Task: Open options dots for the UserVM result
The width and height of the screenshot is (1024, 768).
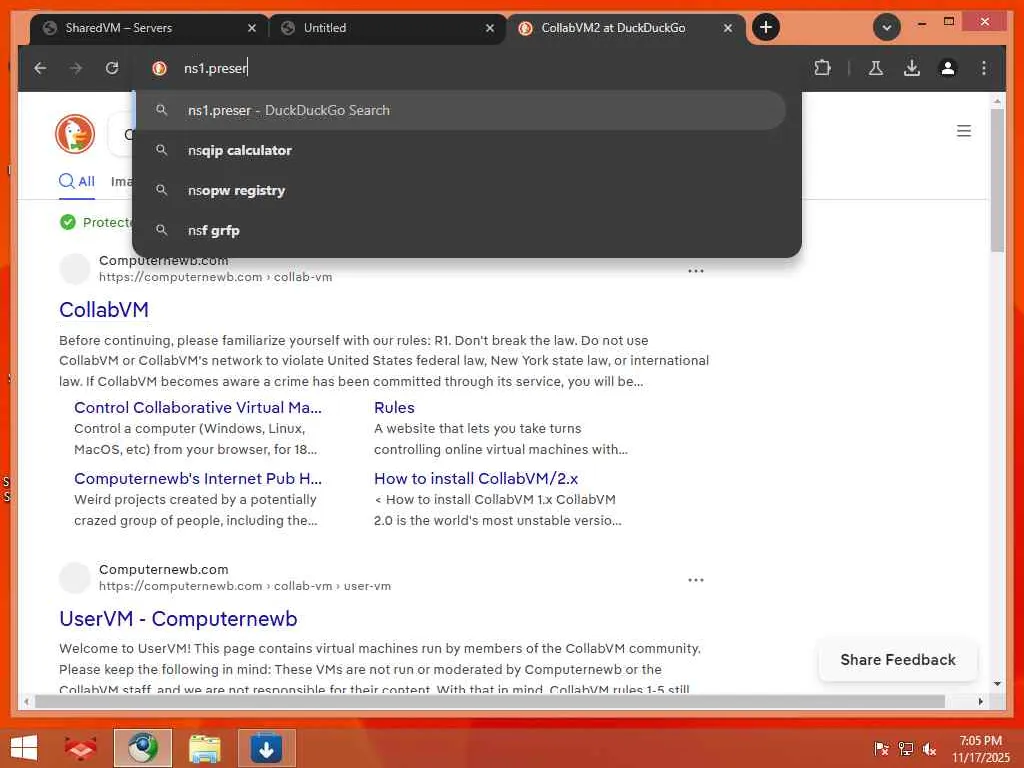Action: 696,580
